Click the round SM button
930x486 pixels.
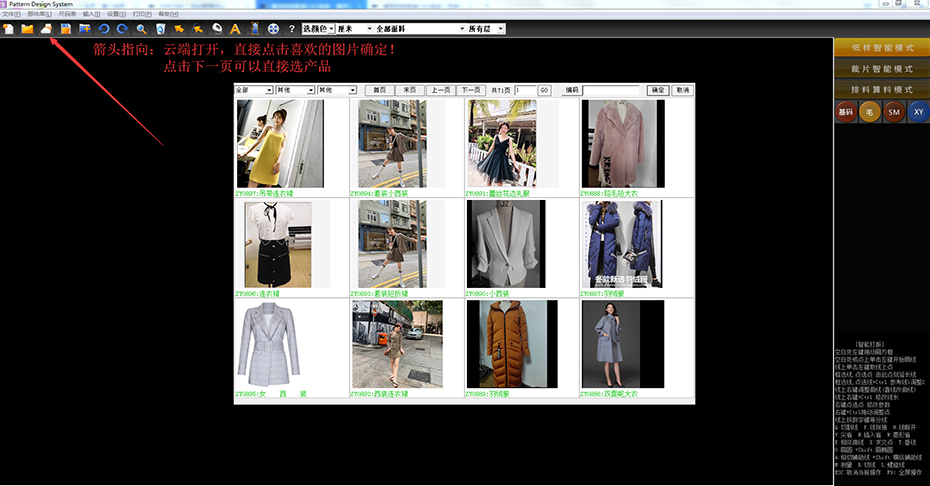click(893, 113)
